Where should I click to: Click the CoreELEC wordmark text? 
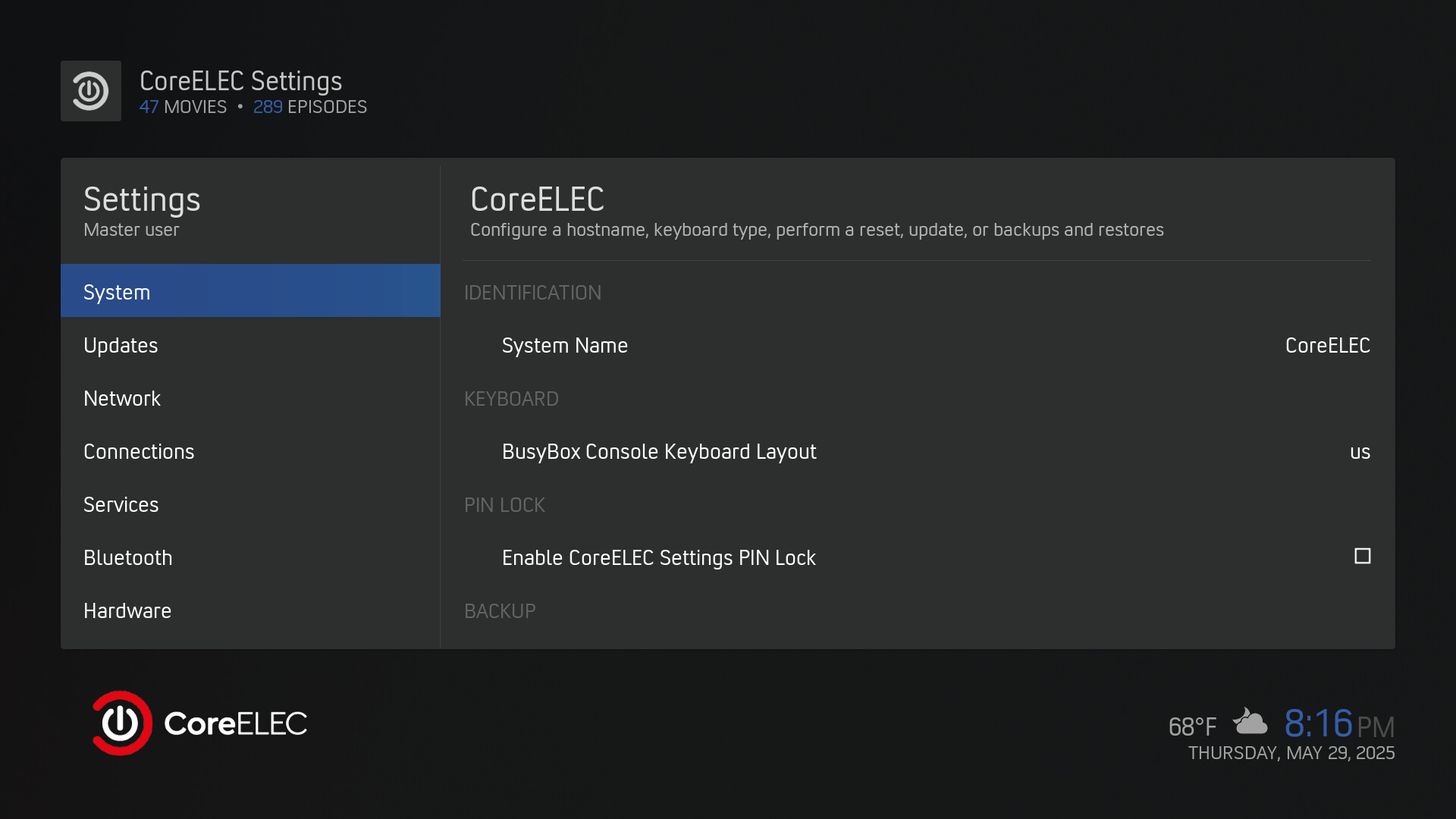(x=235, y=723)
